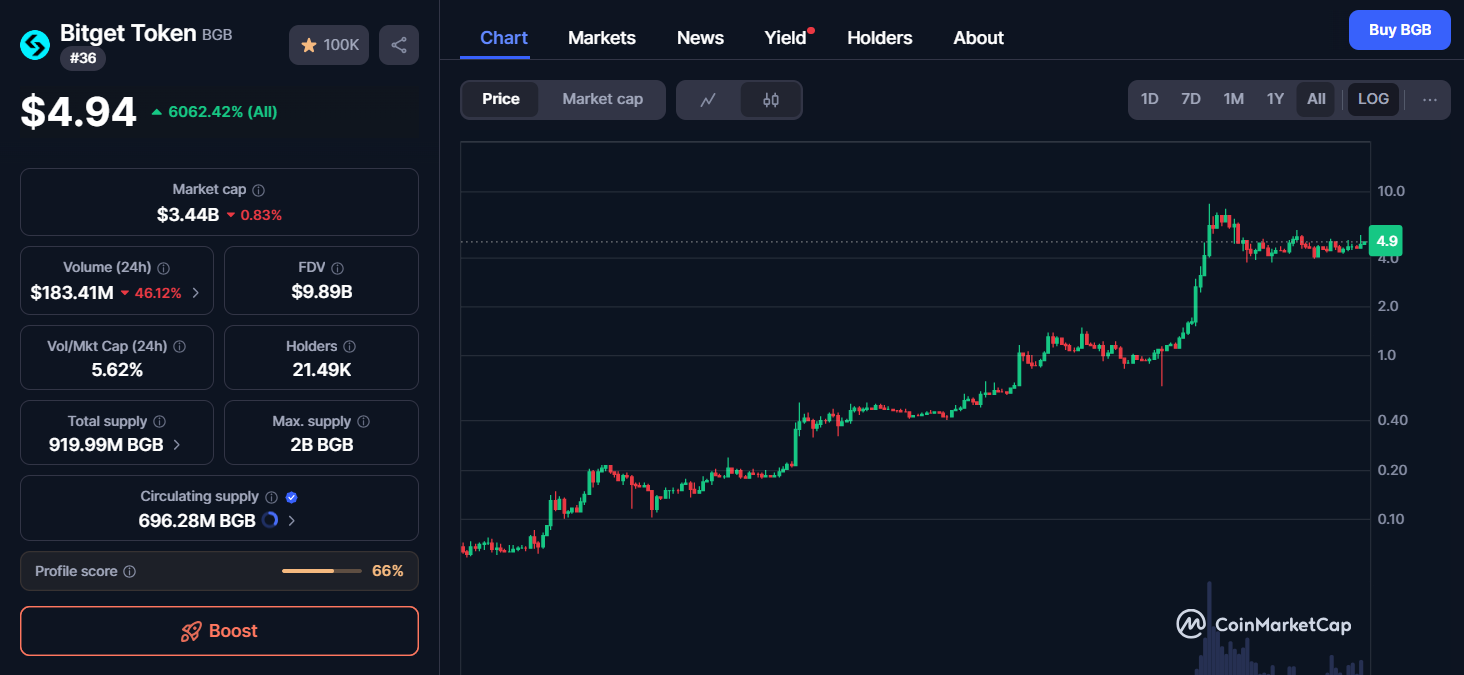Open the share icon button
1464x675 pixels.
click(x=399, y=45)
